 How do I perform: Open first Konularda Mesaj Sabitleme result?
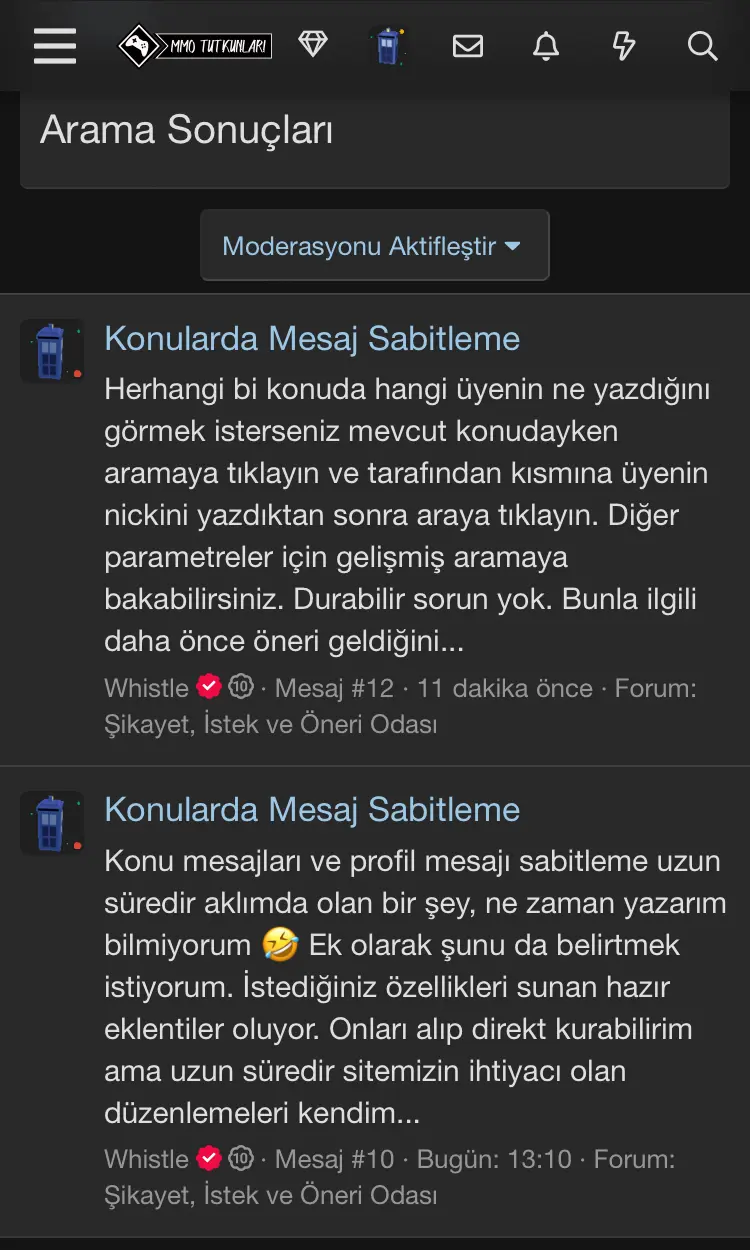pyautogui.click(x=312, y=339)
